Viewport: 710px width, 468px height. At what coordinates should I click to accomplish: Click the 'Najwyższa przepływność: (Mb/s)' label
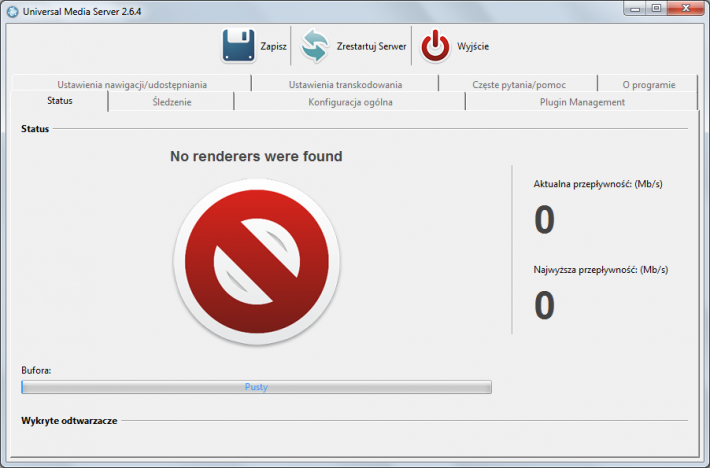click(600, 270)
